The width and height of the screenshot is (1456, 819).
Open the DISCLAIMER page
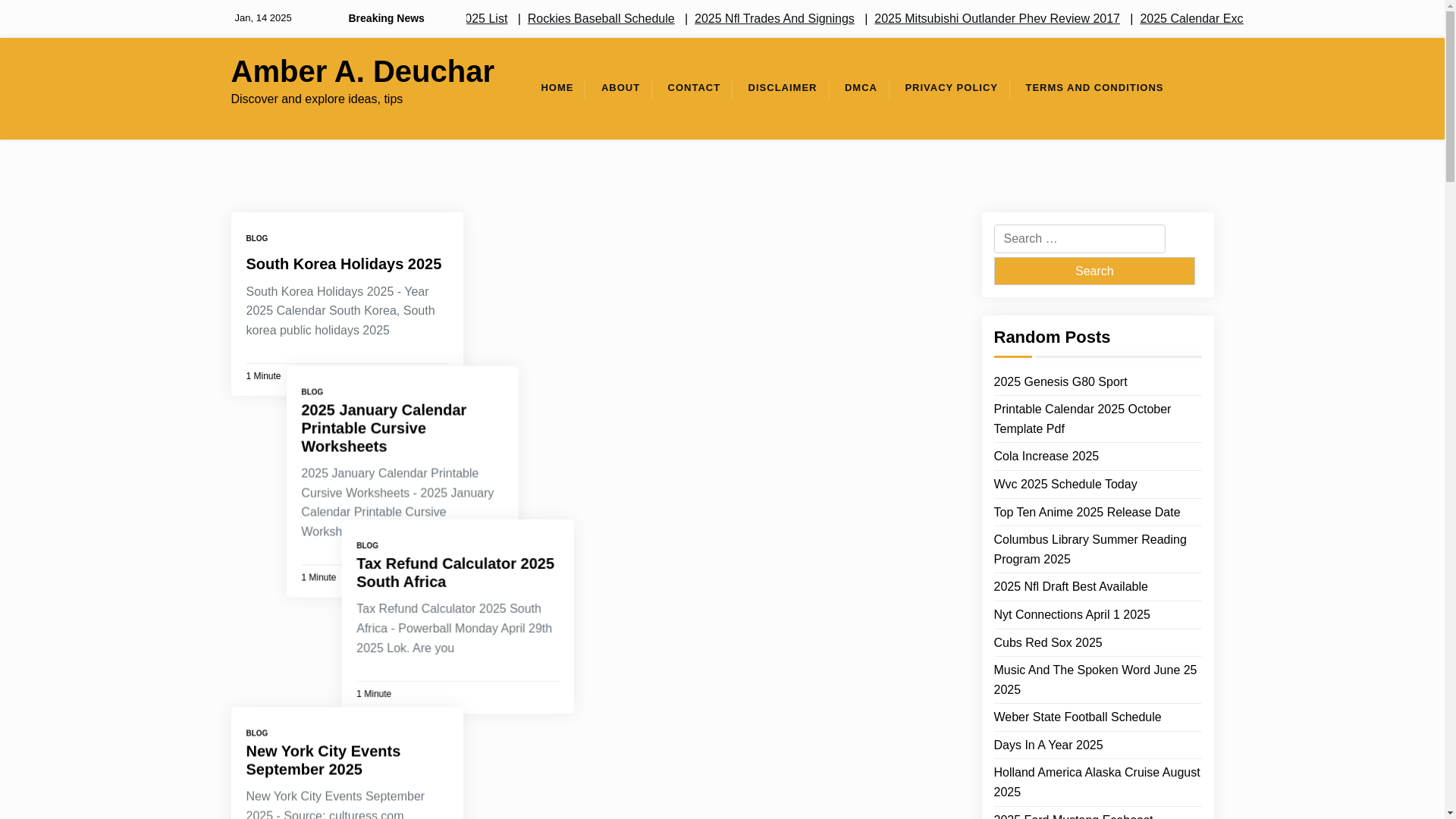click(x=782, y=88)
